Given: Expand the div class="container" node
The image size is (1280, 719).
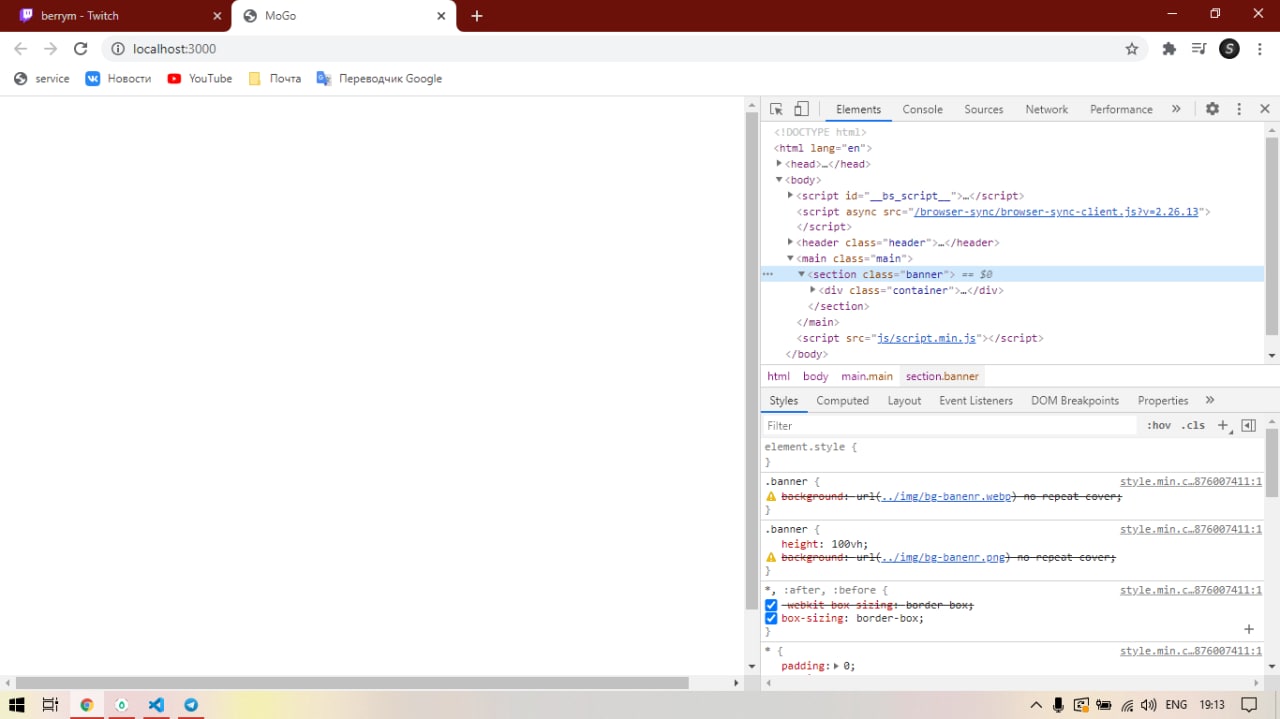Looking at the screenshot, I should click(x=812, y=290).
